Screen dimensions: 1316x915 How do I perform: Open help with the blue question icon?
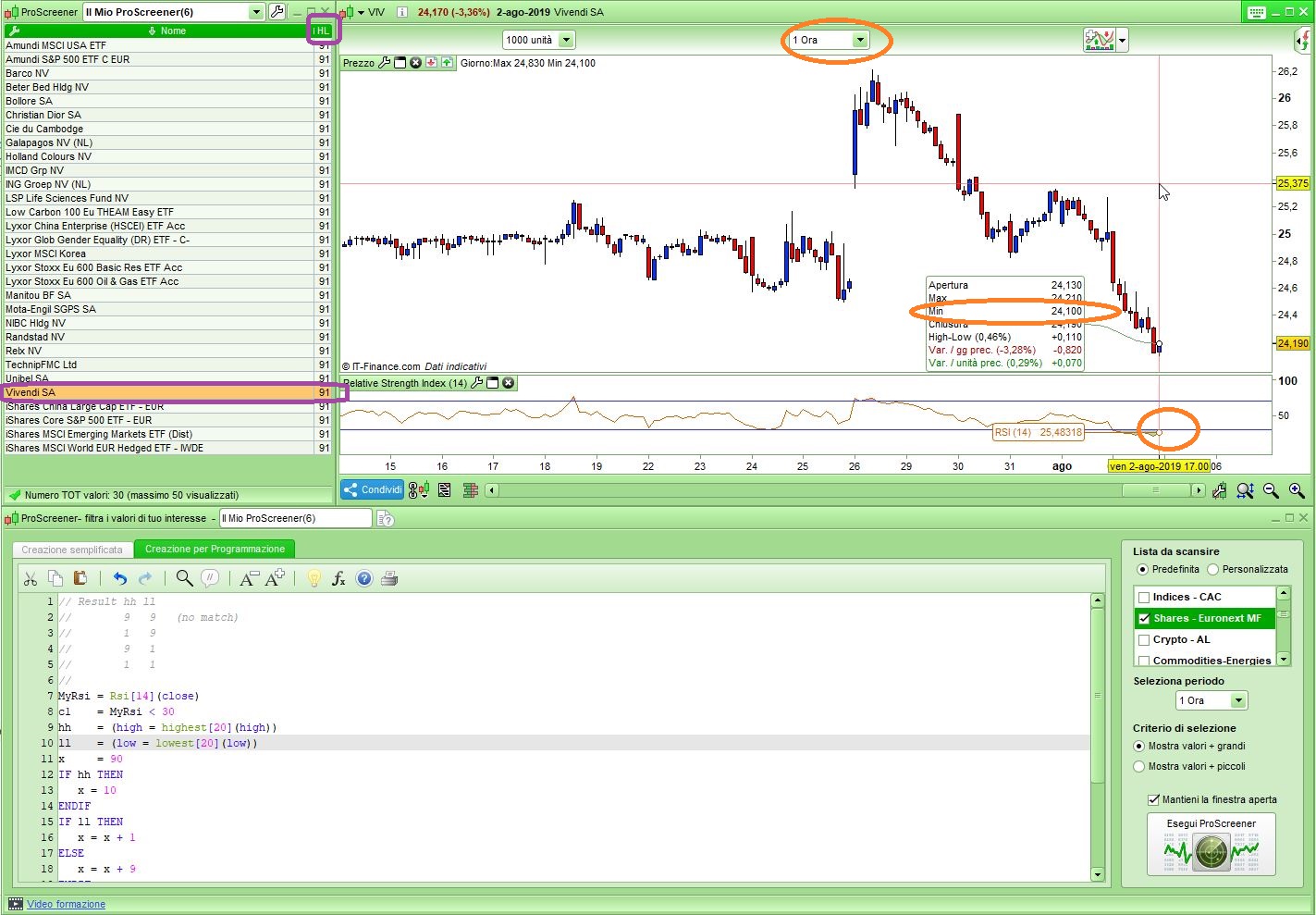pyautogui.click(x=364, y=579)
